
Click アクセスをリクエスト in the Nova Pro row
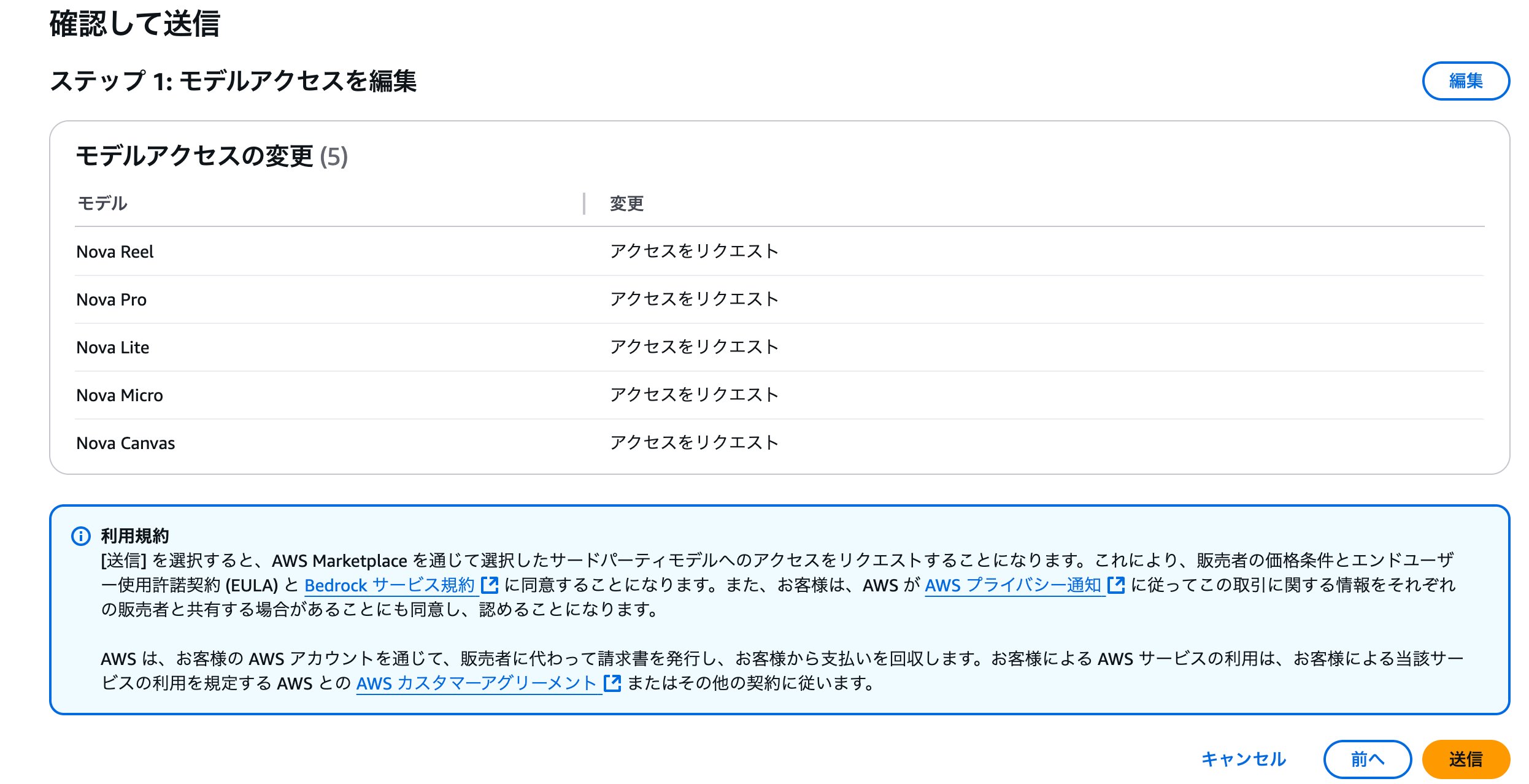click(694, 299)
